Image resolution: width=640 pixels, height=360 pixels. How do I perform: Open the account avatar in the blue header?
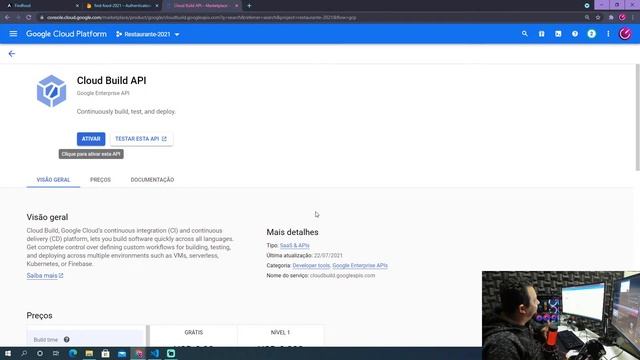625,34
